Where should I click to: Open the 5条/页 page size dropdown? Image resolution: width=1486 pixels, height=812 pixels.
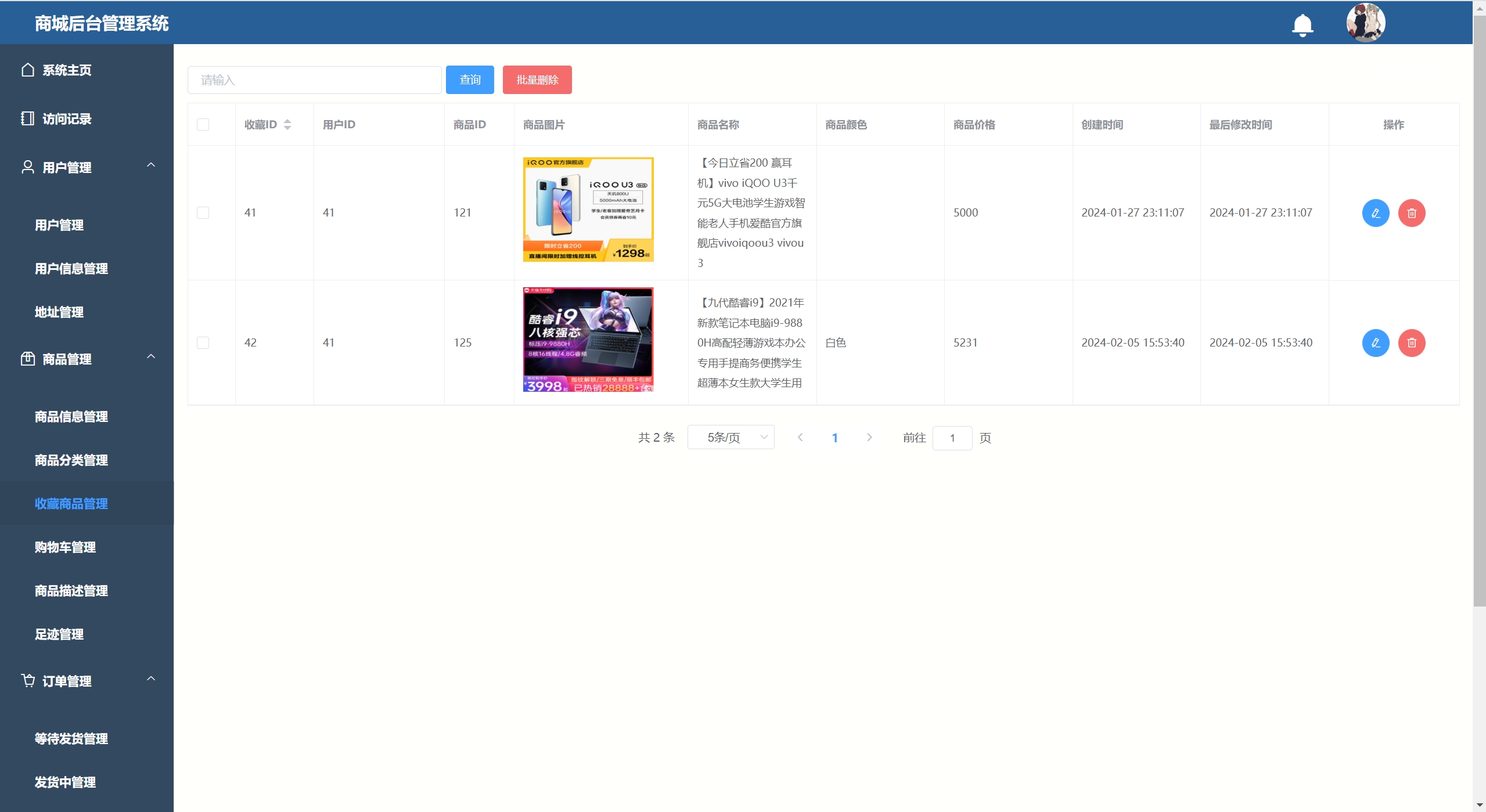731,438
